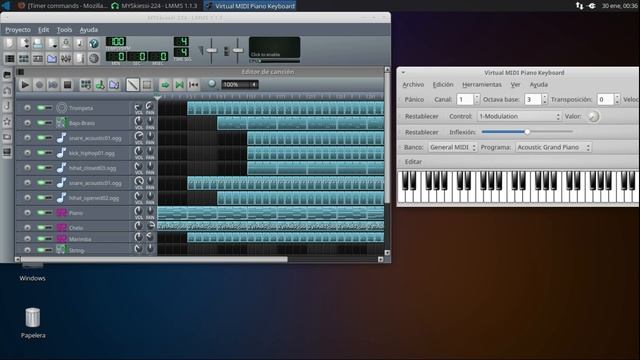640x360 pixels.
Task: Mute the Bajo Brass track
Action: [x=40, y=123]
